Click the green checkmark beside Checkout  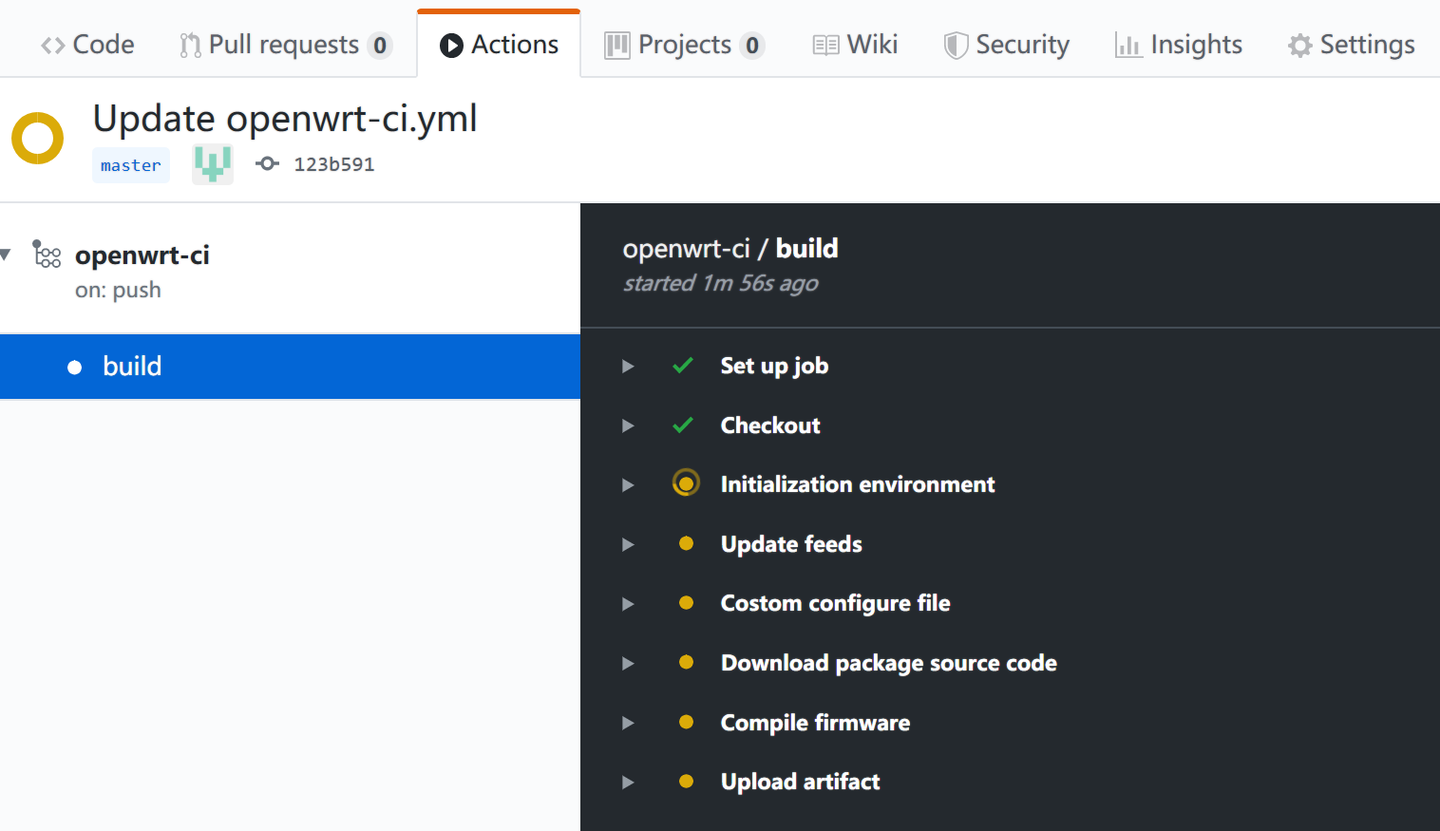(683, 424)
